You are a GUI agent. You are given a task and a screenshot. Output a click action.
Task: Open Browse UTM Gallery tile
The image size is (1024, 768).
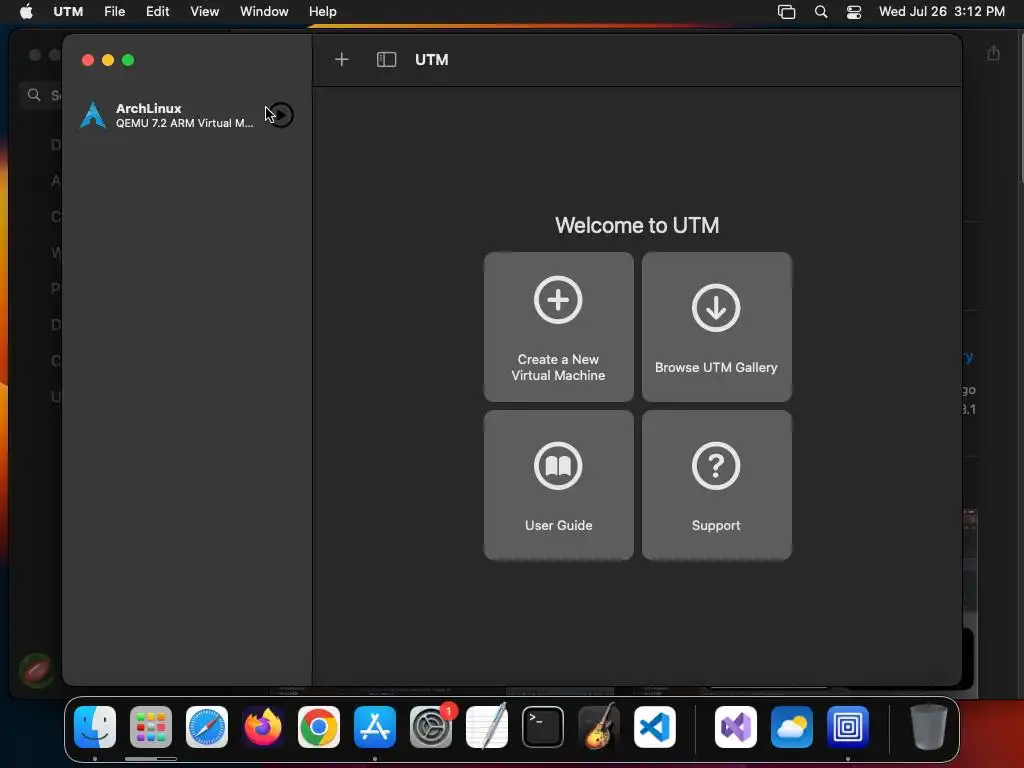tap(716, 327)
